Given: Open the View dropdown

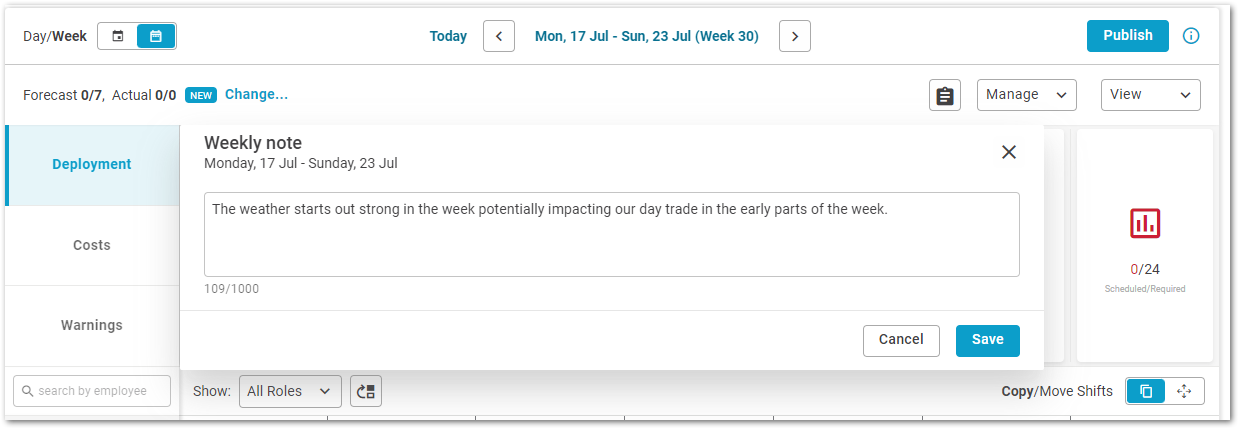Looking at the screenshot, I should 1151,95.
